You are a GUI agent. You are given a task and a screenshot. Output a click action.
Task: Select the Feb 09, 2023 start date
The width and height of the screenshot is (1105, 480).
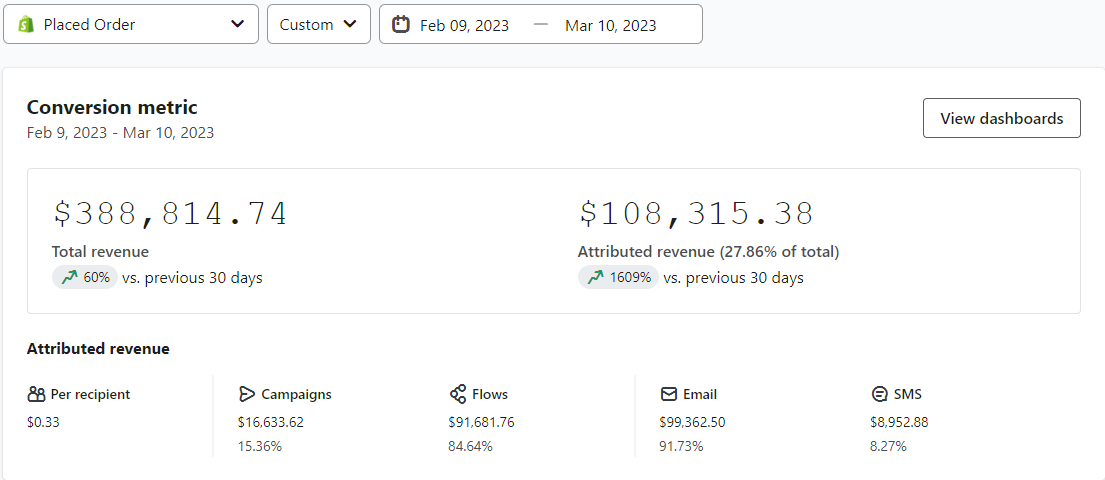[x=464, y=25]
